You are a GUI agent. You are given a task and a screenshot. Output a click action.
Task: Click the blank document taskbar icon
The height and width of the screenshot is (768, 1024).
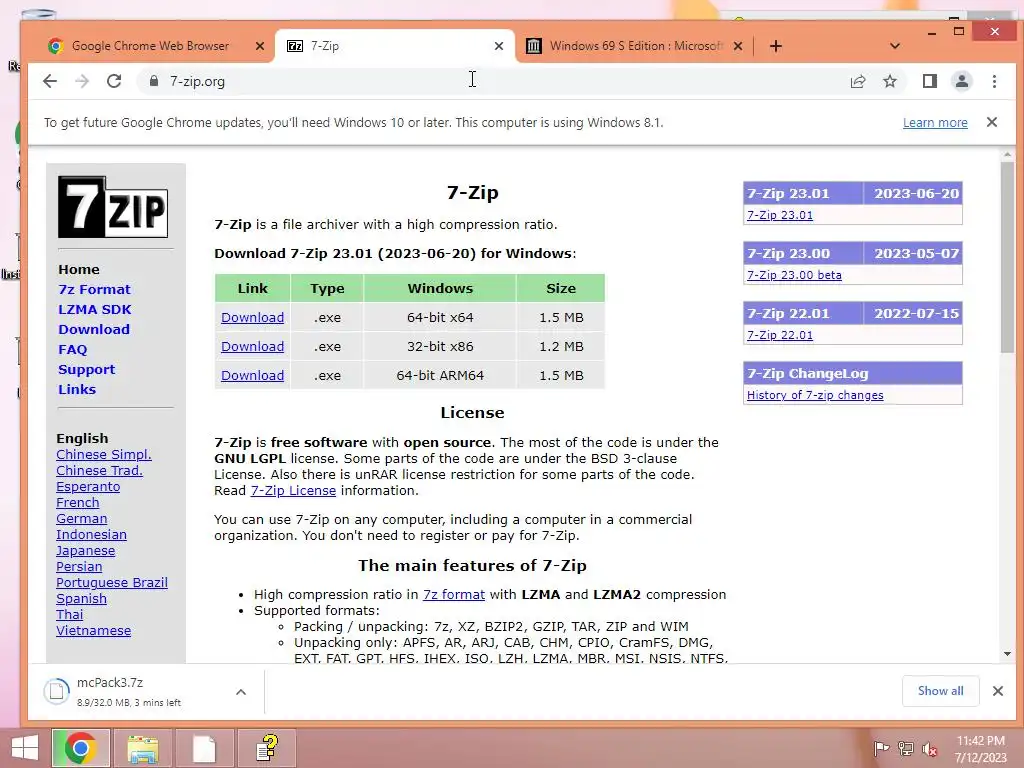(x=204, y=748)
